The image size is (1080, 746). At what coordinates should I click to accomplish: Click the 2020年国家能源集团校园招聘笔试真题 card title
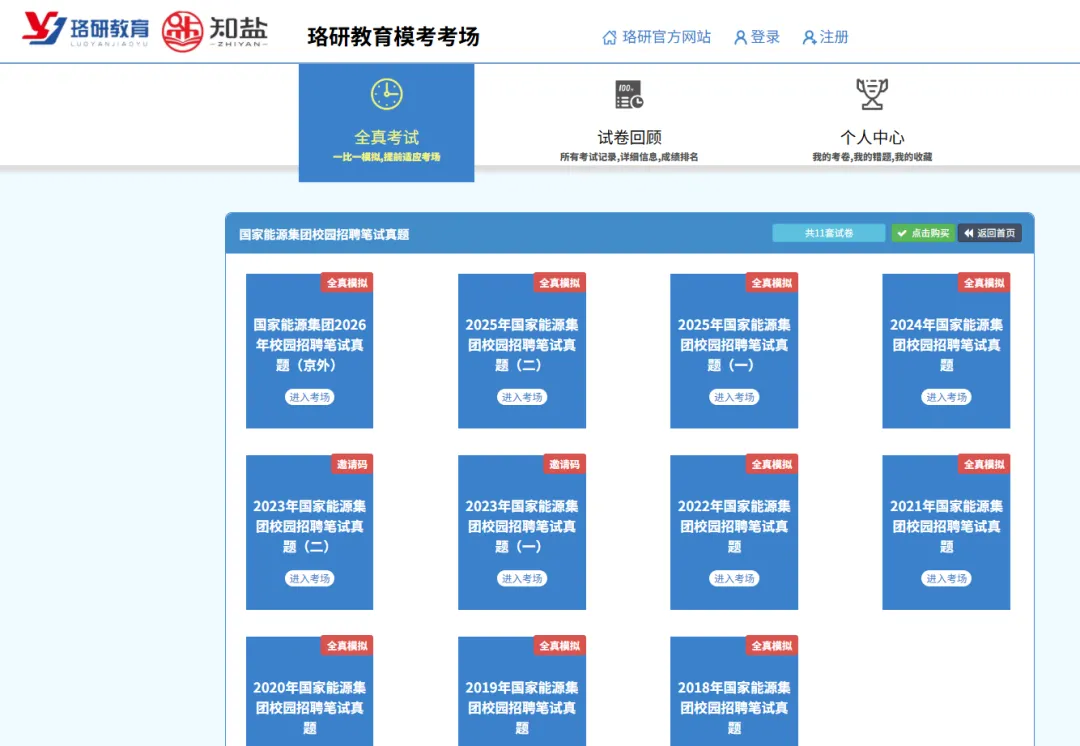tap(309, 707)
